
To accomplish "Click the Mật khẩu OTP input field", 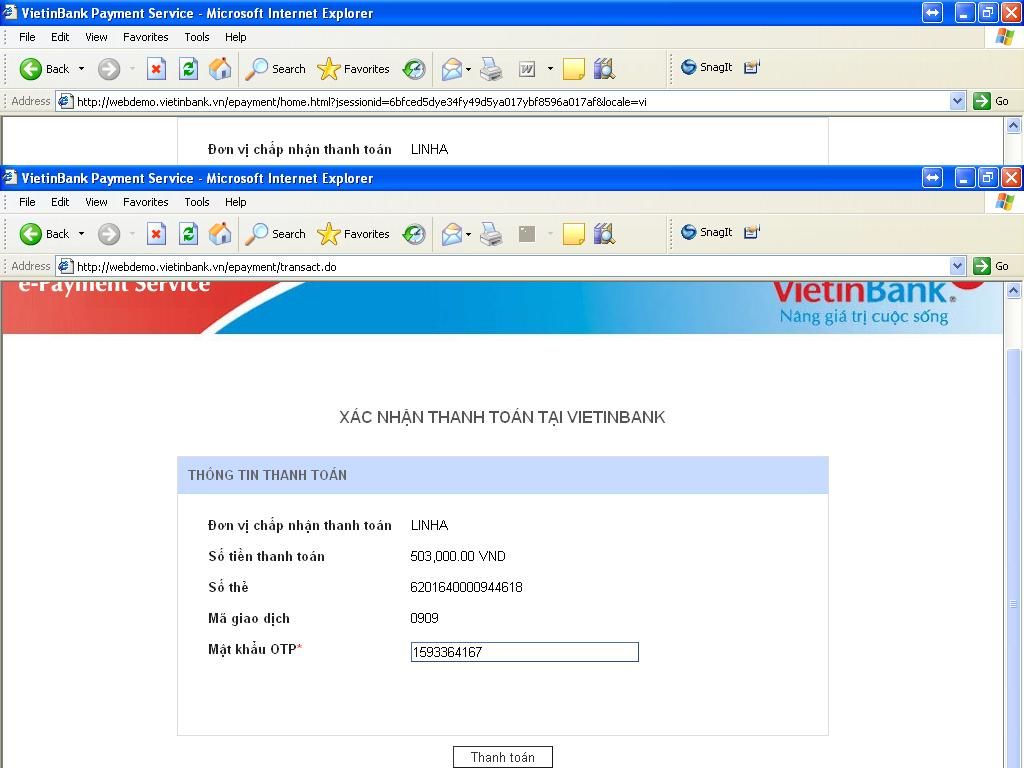I will (x=524, y=652).
